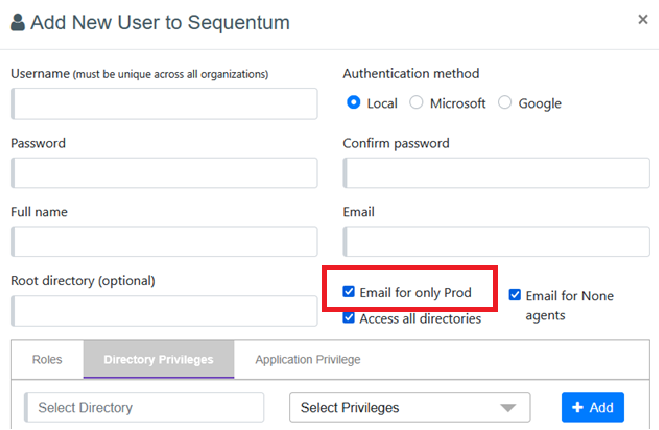Click into the Password field
659x430 pixels.
click(165, 173)
